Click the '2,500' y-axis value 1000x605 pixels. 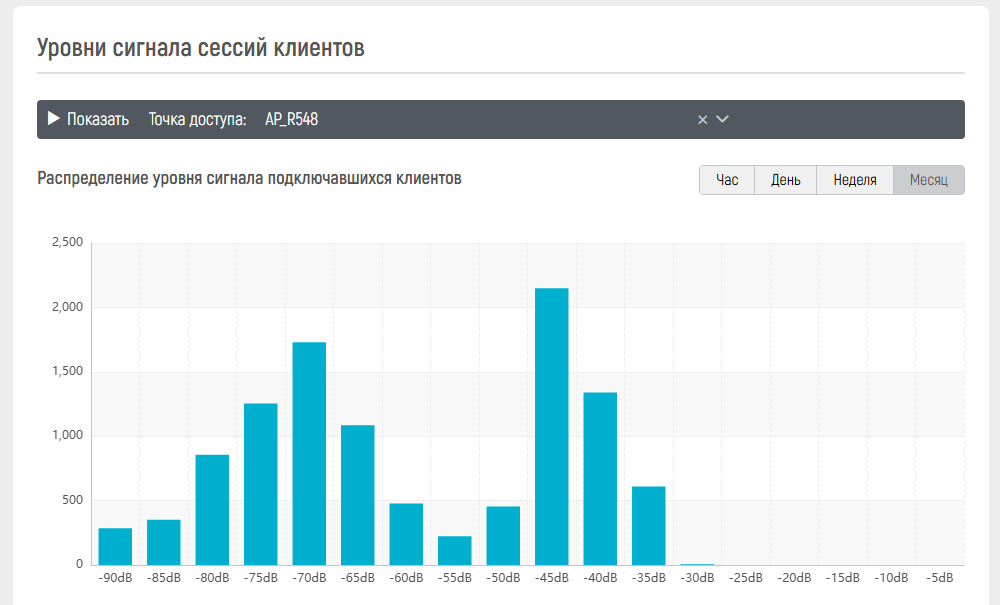point(68,242)
